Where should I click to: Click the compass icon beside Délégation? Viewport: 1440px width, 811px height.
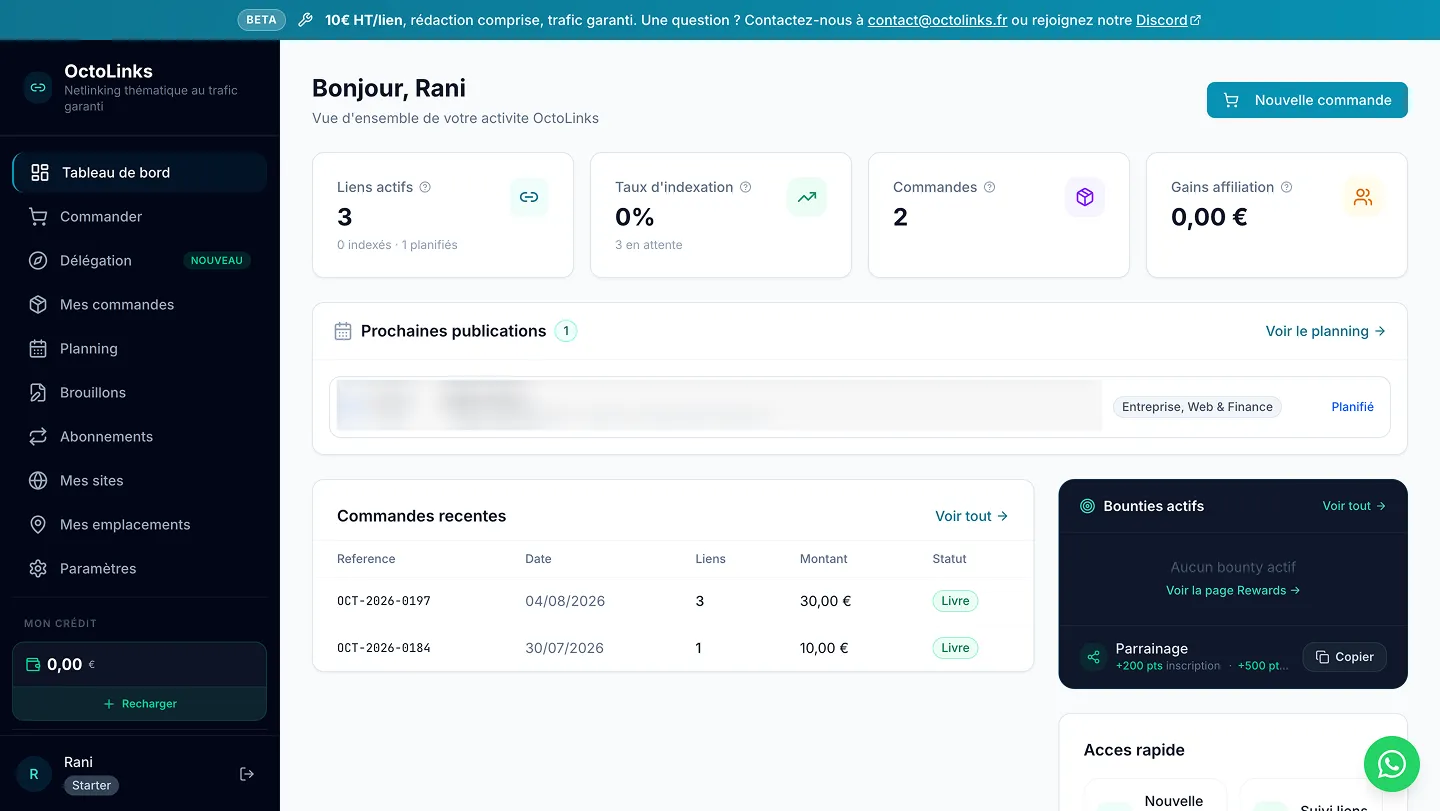[38, 260]
